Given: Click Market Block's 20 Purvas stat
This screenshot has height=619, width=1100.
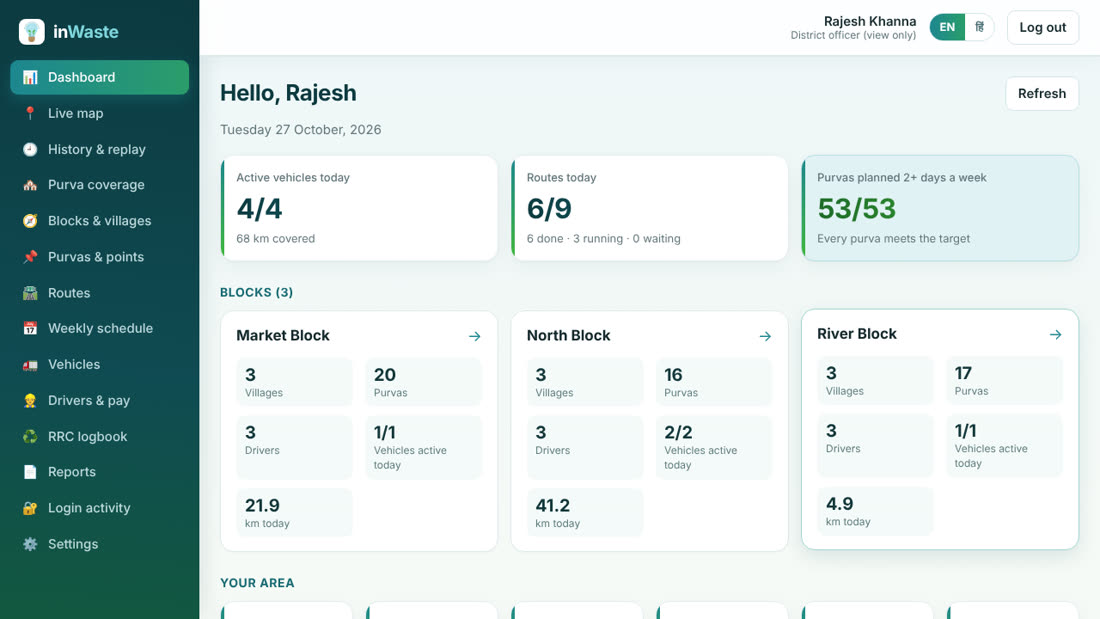Looking at the screenshot, I should [x=424, y=382].
